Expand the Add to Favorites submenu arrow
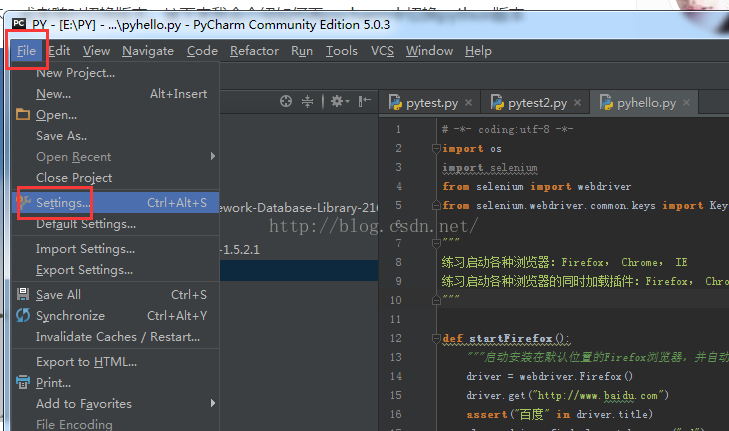This screenshot has width=729, height=431. pyautogui.click(x=213, y=403)
